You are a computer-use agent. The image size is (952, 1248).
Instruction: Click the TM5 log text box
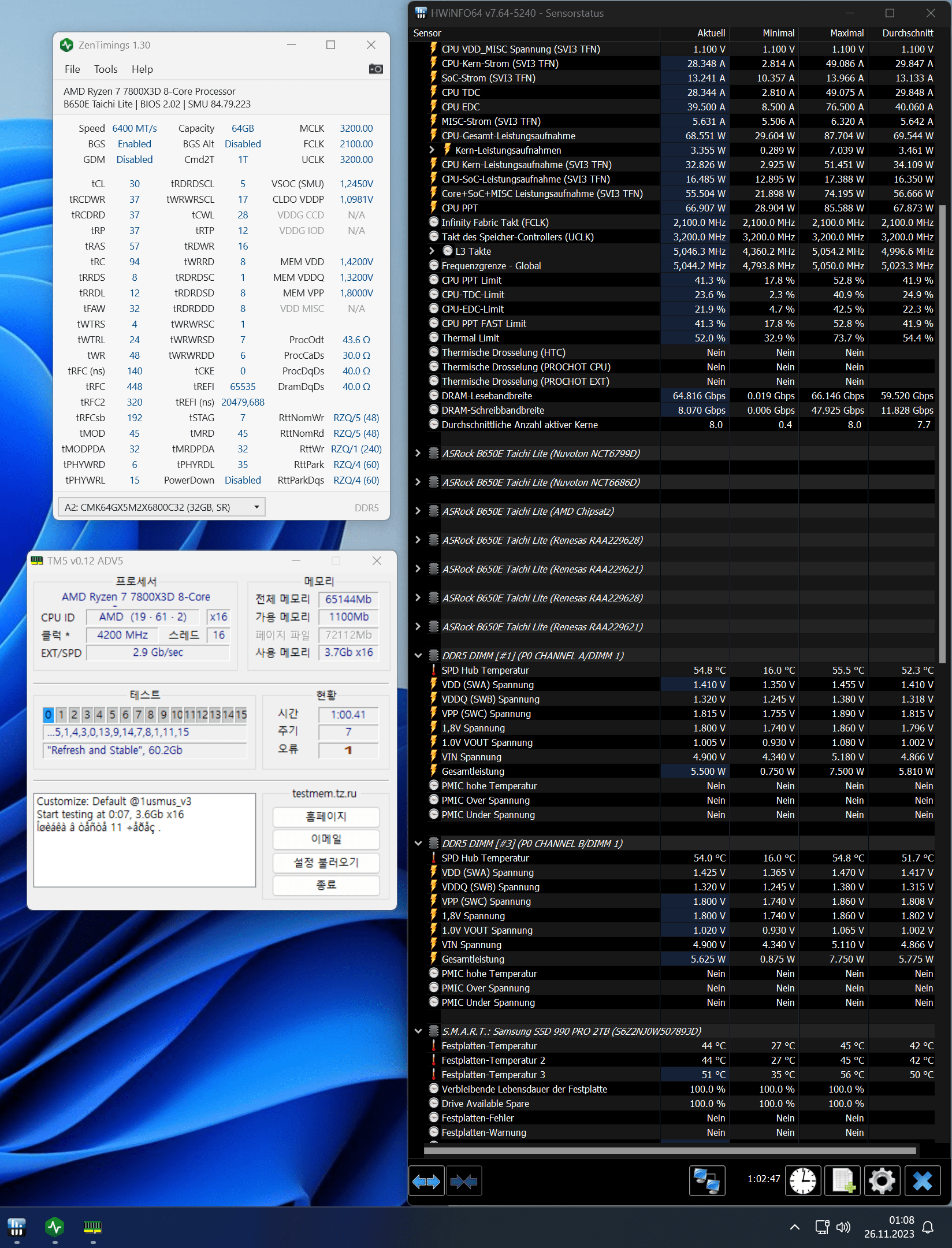pos(144,841)
